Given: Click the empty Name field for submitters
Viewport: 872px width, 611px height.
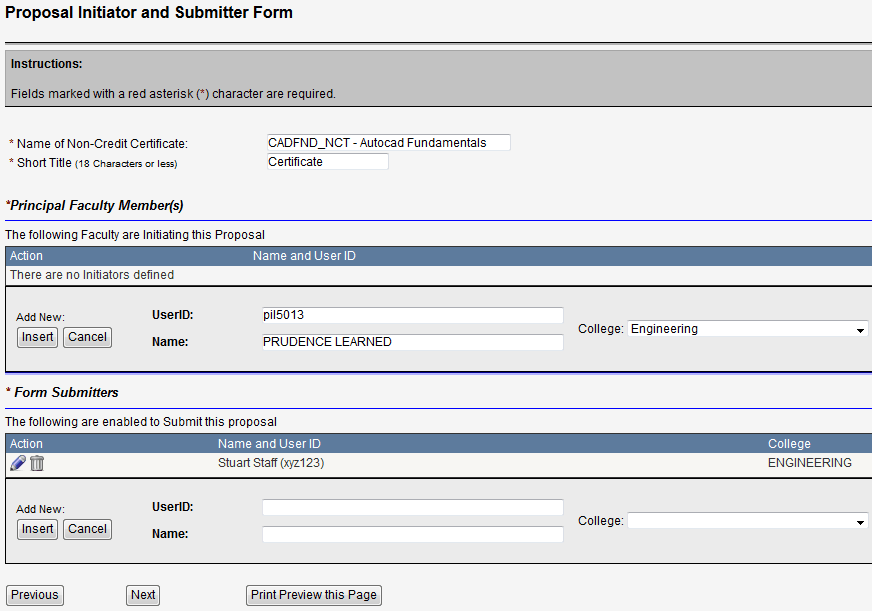Looking at the screenshot, I should click(x=413, y=534).
